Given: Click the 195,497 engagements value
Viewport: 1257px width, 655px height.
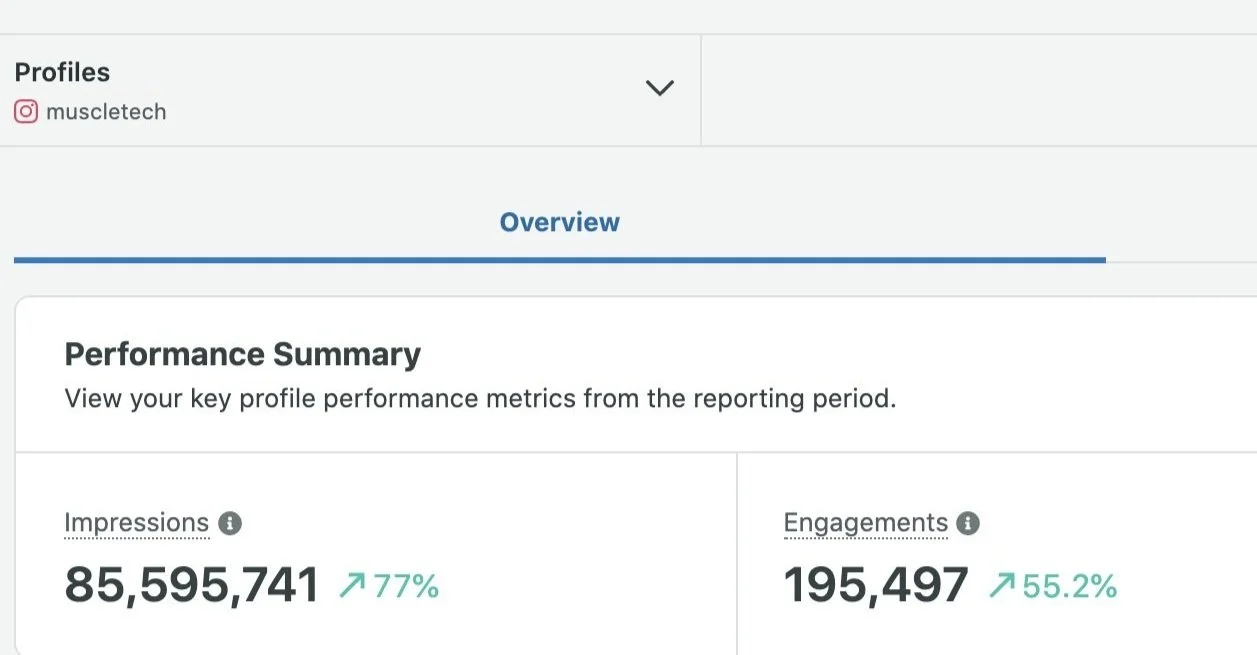Looking at the screenshot, I should click(x=876, y=585).
